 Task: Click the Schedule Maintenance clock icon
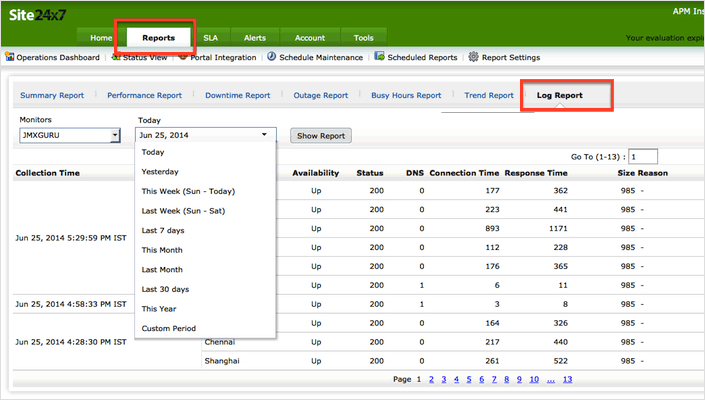click(x=271, y=58)
